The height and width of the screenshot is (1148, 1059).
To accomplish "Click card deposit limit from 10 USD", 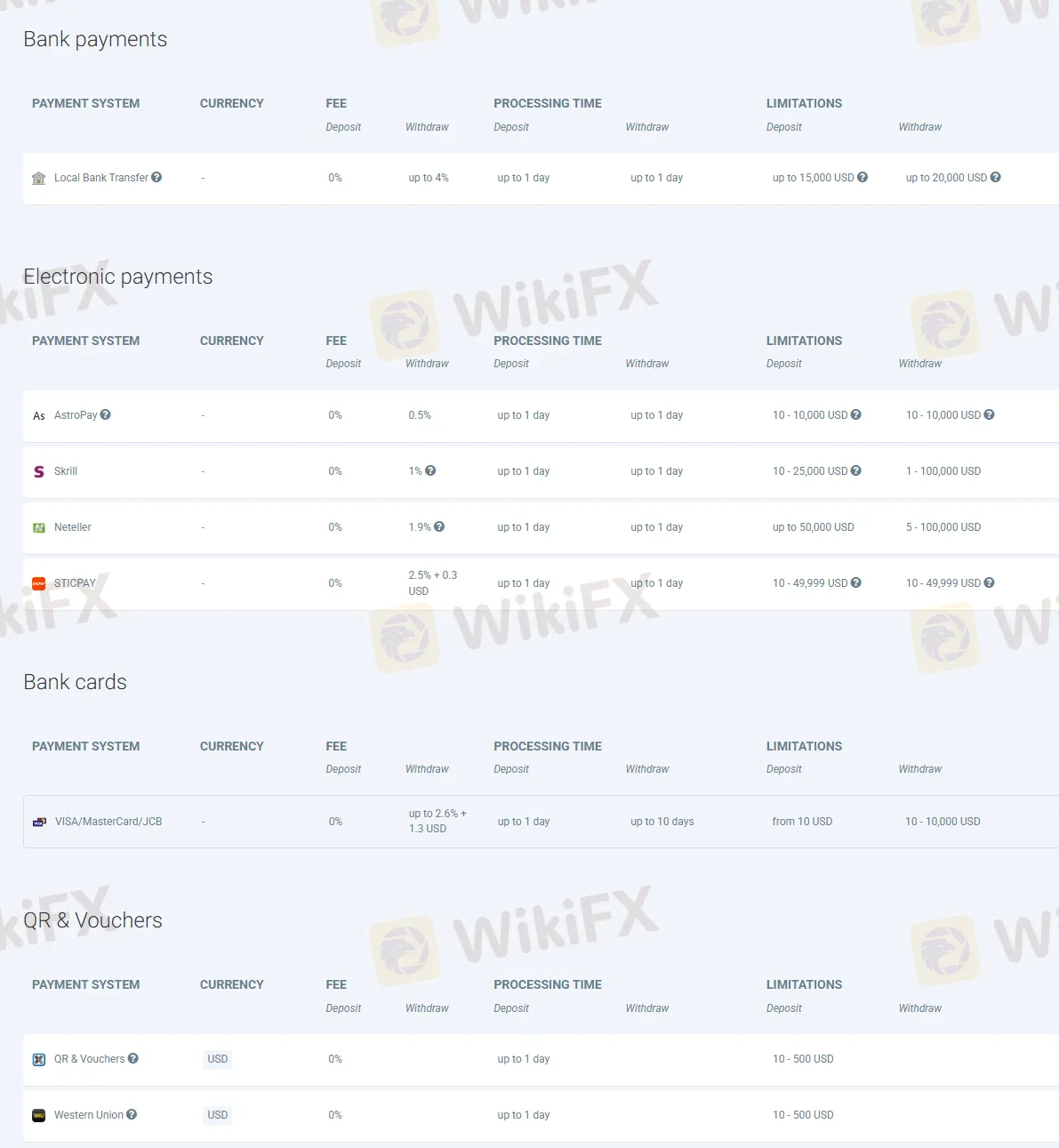I will click(x=802, y=822).
